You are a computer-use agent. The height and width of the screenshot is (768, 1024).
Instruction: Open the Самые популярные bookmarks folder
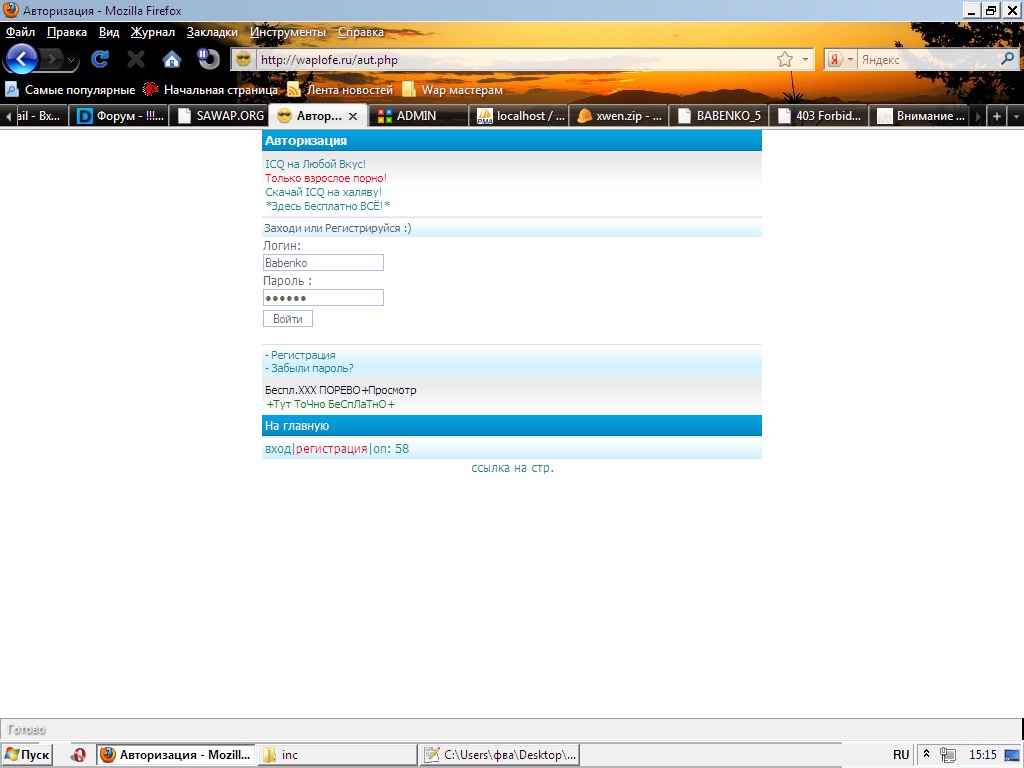[70, 89]
